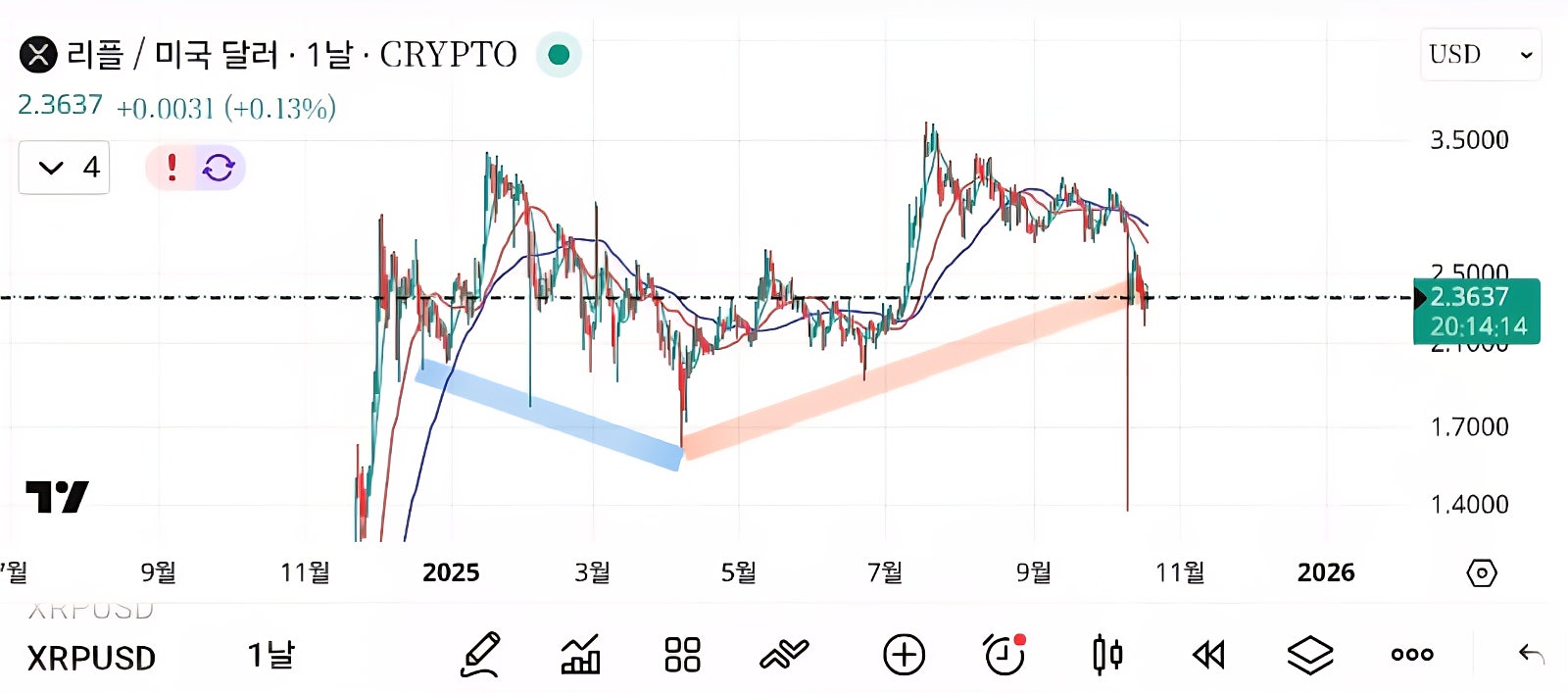
Task: Change the 1날 interval selector
Action: point(271,655)
